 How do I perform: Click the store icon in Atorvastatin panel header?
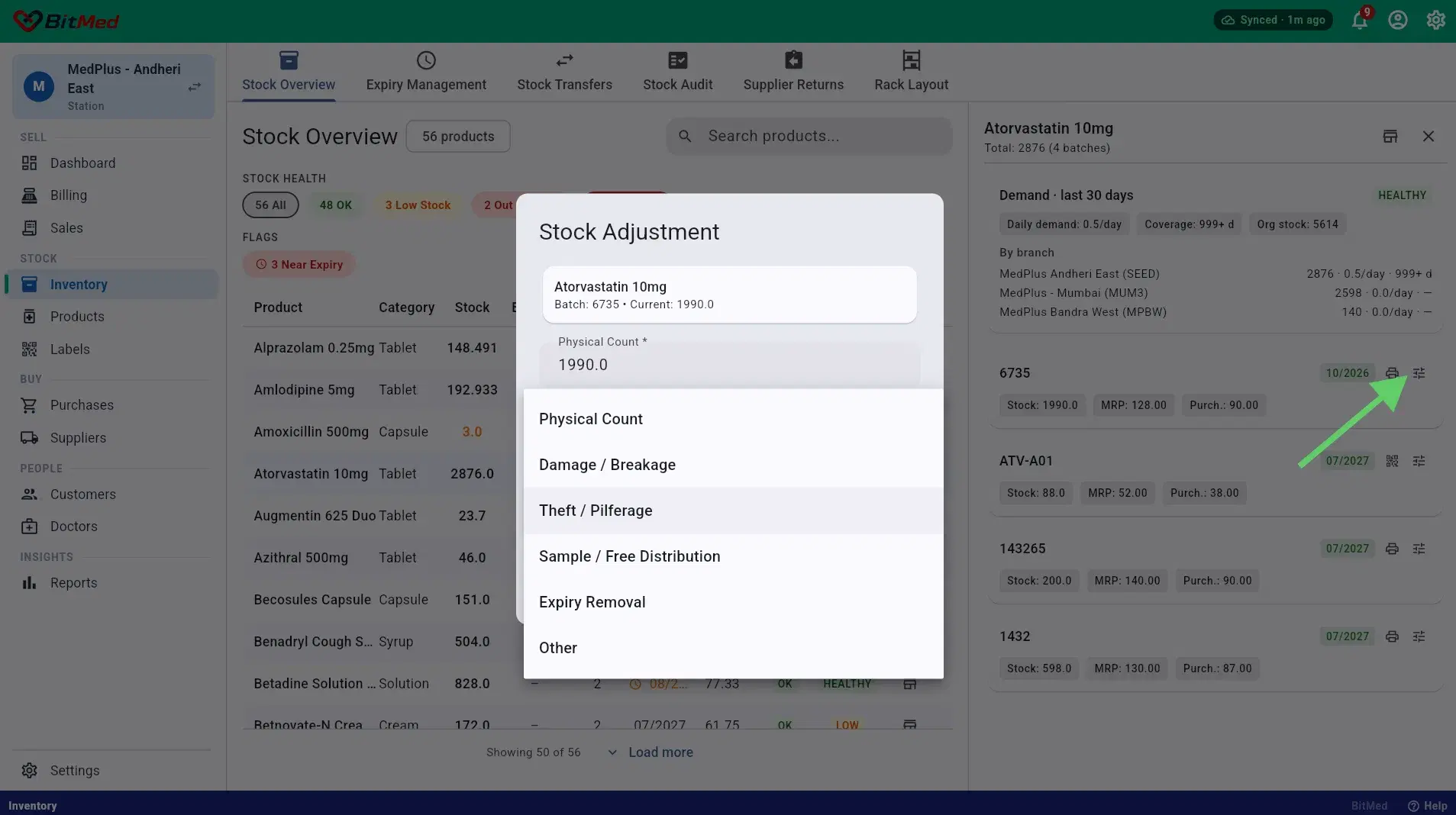click(1390, 137)
